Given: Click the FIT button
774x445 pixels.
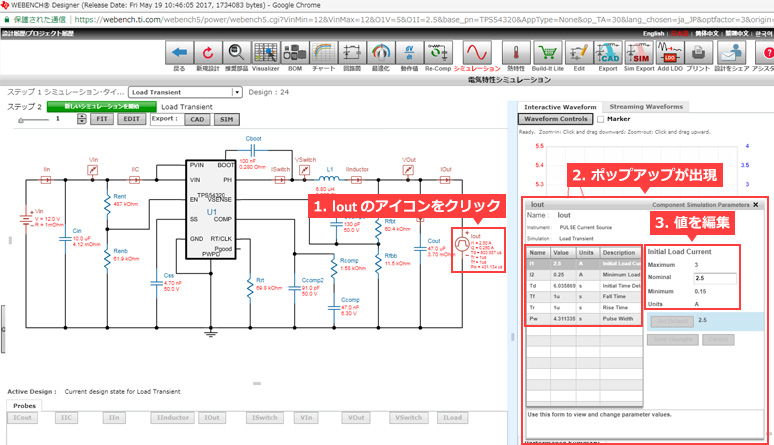Looking at the screenshot, I should (102, 119).
